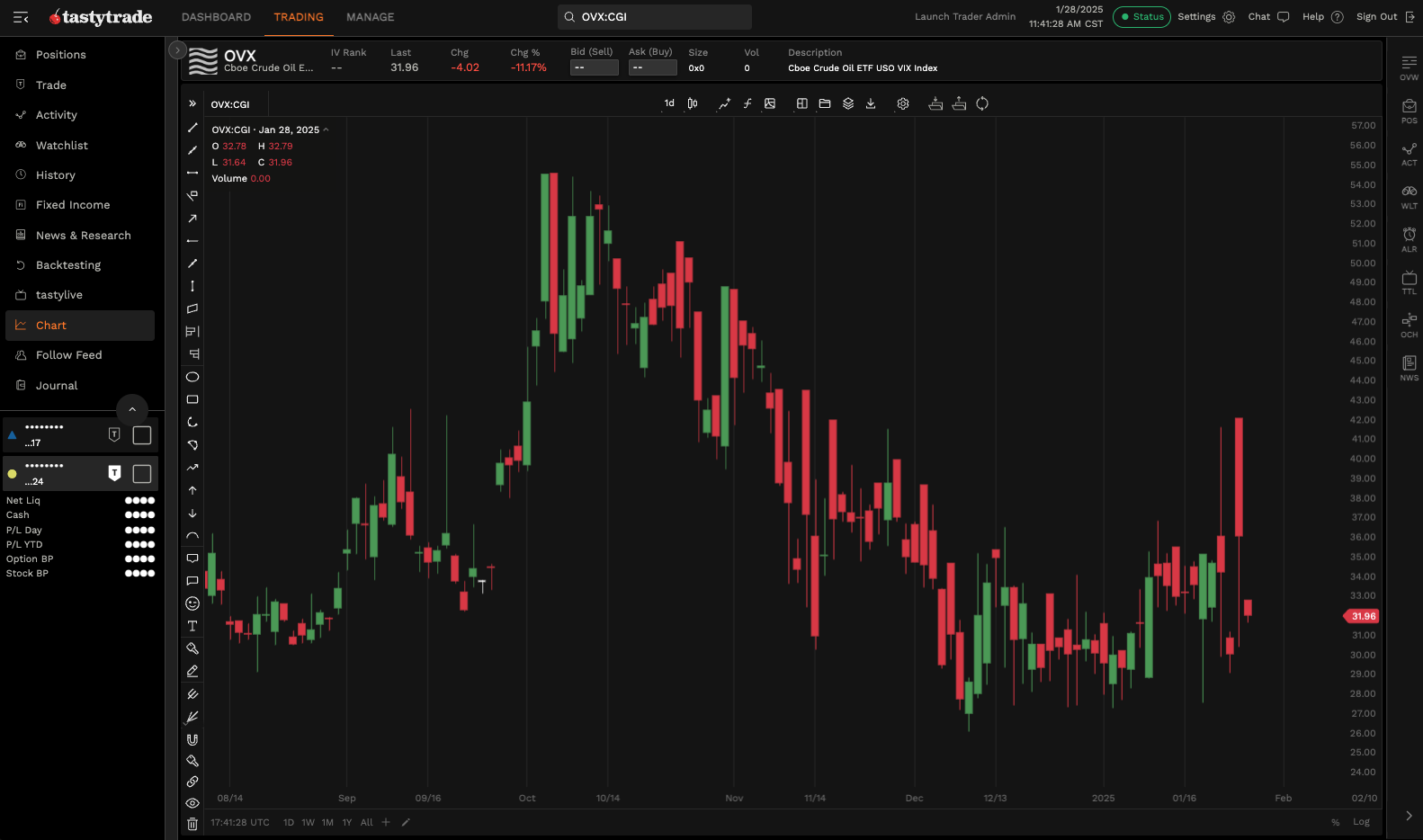Toggle drawings visibility eye icon
This screenshot has height=840, width=1423.
click(192, 803)
